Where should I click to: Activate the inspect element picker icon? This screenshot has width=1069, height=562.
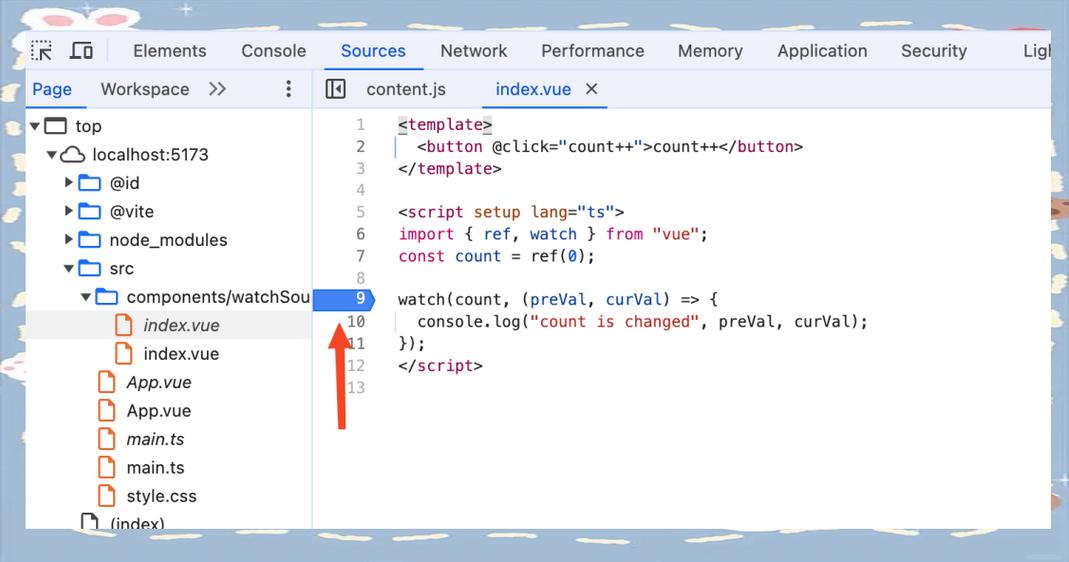[41, 51]
